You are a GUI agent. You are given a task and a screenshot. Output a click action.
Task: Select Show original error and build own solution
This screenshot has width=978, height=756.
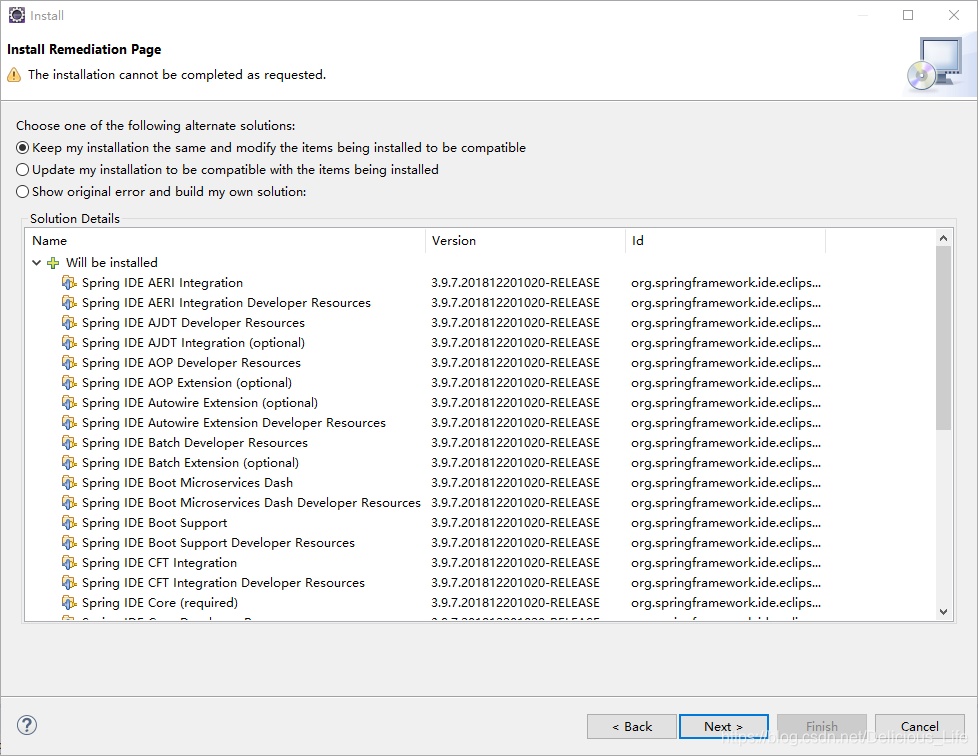tap(161, 191)
